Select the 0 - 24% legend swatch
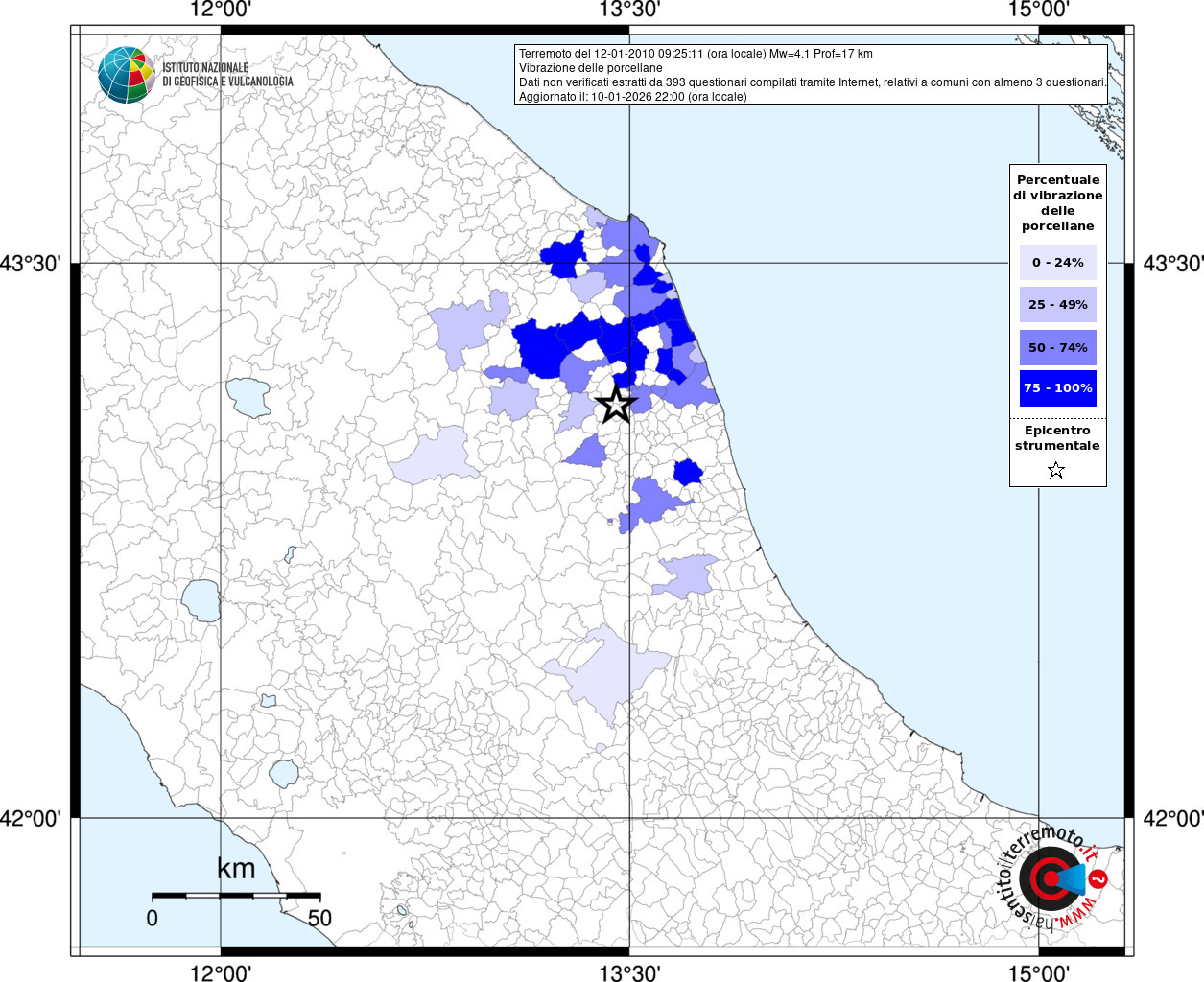The width and height of the screenshot is (1204, 982). (x=1057, y=262)
